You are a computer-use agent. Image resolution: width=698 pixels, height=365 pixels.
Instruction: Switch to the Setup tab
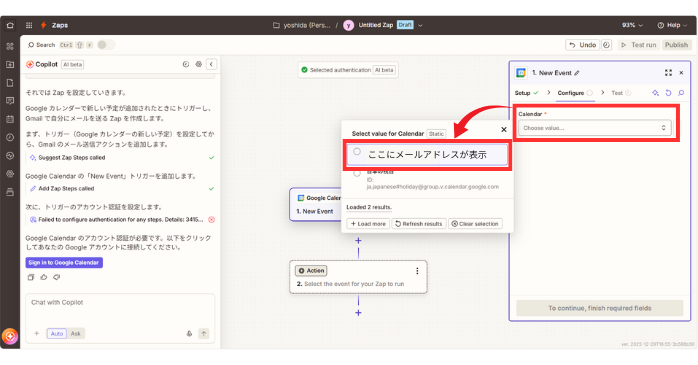pos(527,93)
